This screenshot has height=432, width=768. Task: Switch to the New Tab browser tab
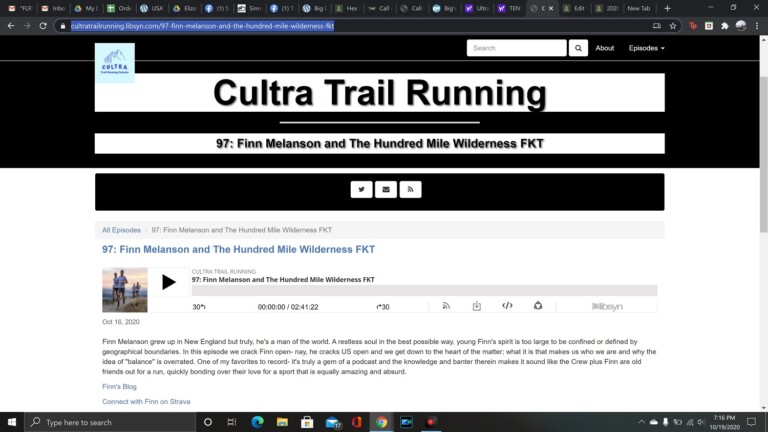(x=638, y=8)
